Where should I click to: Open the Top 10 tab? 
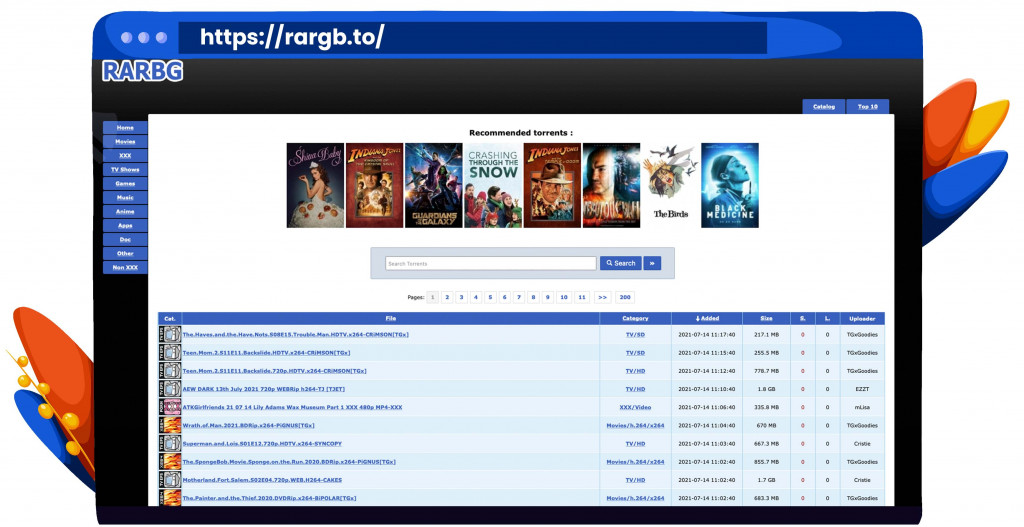(867, 106)
